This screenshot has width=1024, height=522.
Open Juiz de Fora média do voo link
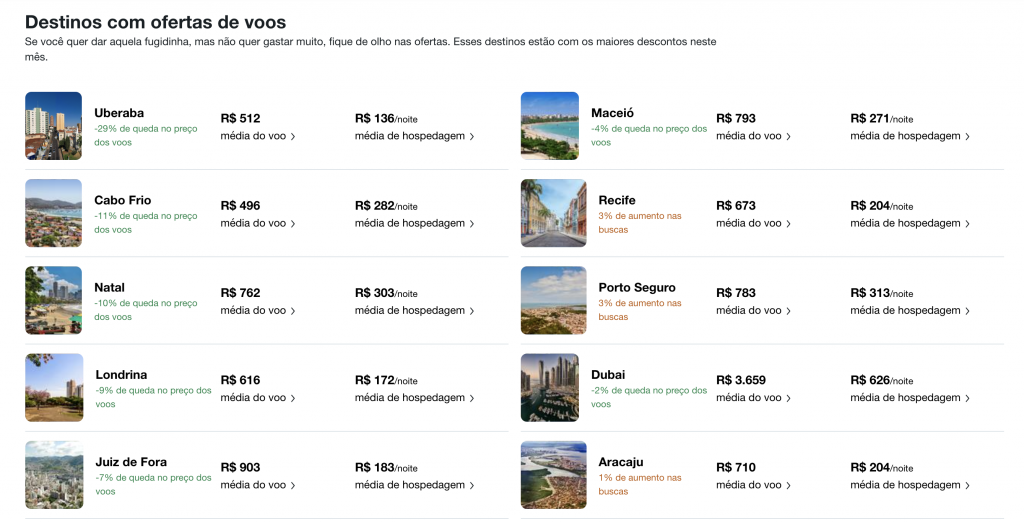coord(257,485)
